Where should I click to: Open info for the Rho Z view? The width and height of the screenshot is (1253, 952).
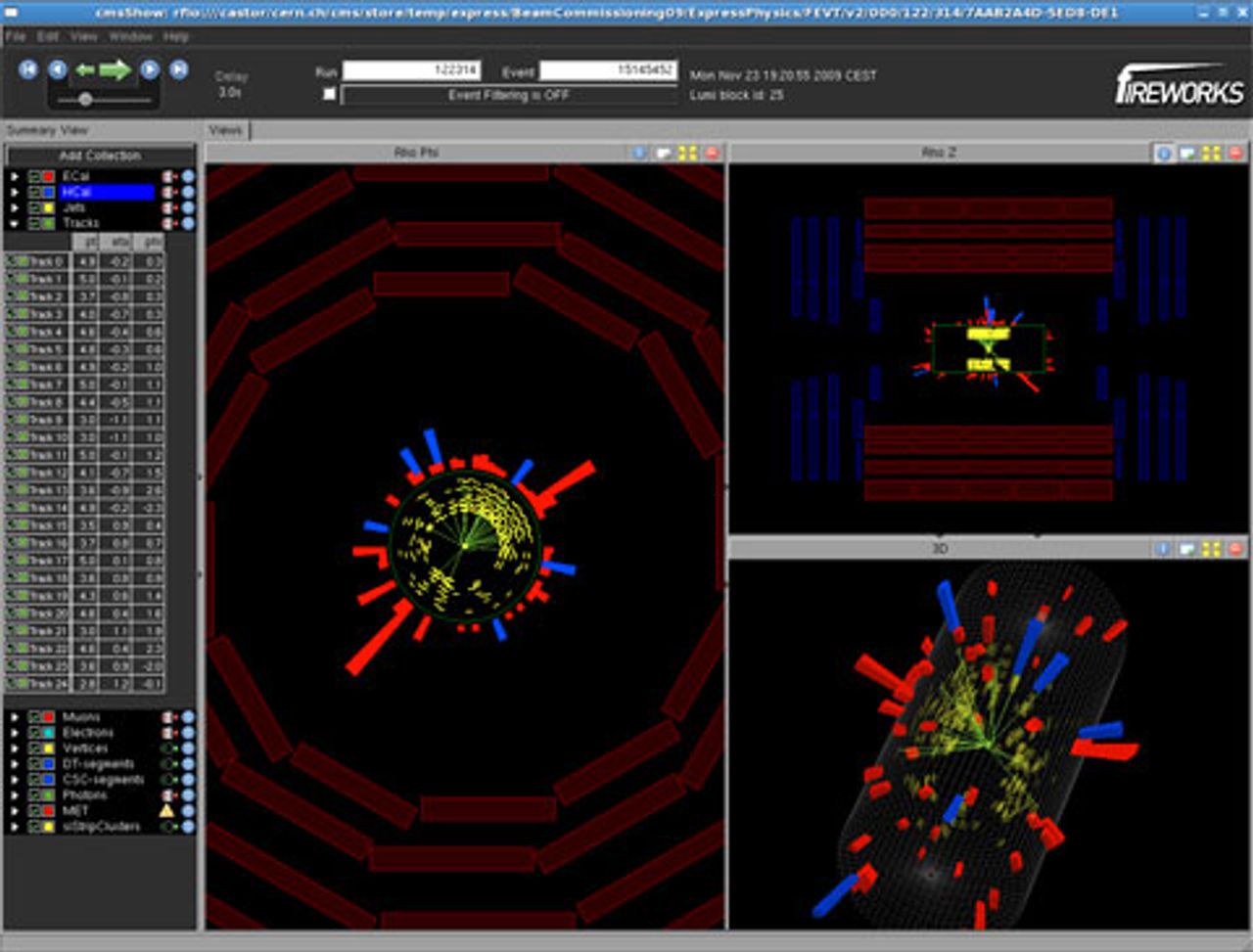[x=1164, y=153]
